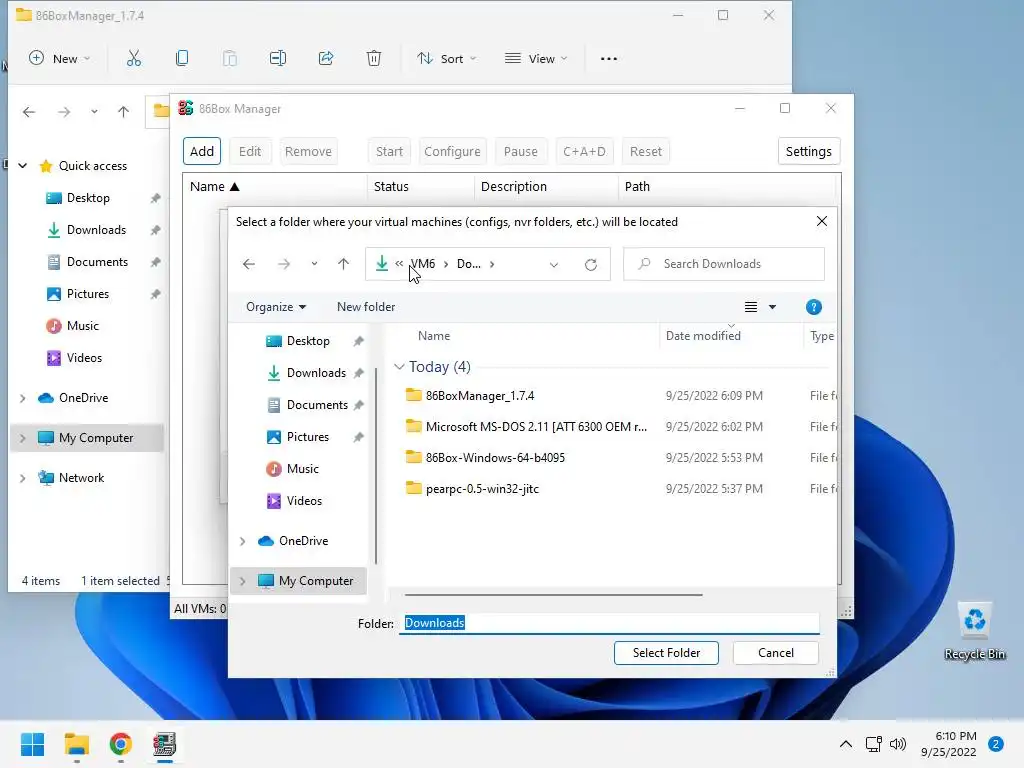Click the Cut icon in File Explorer toolbar
Screen dimensions: 1024x768
coord(134,59)
